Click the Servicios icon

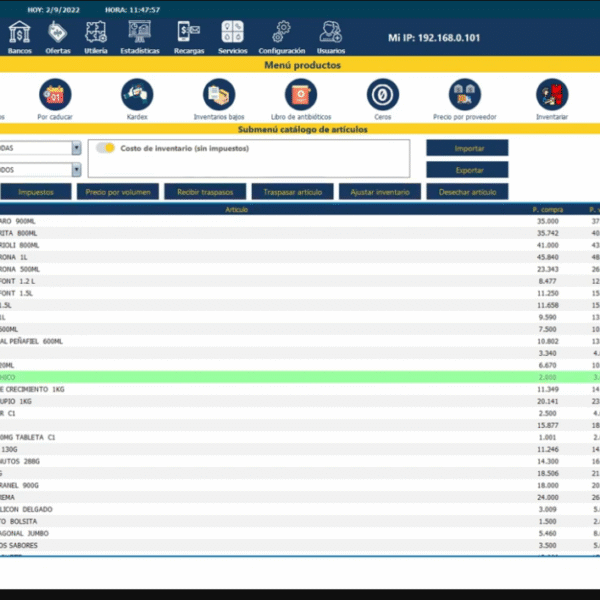click(232, 33)
